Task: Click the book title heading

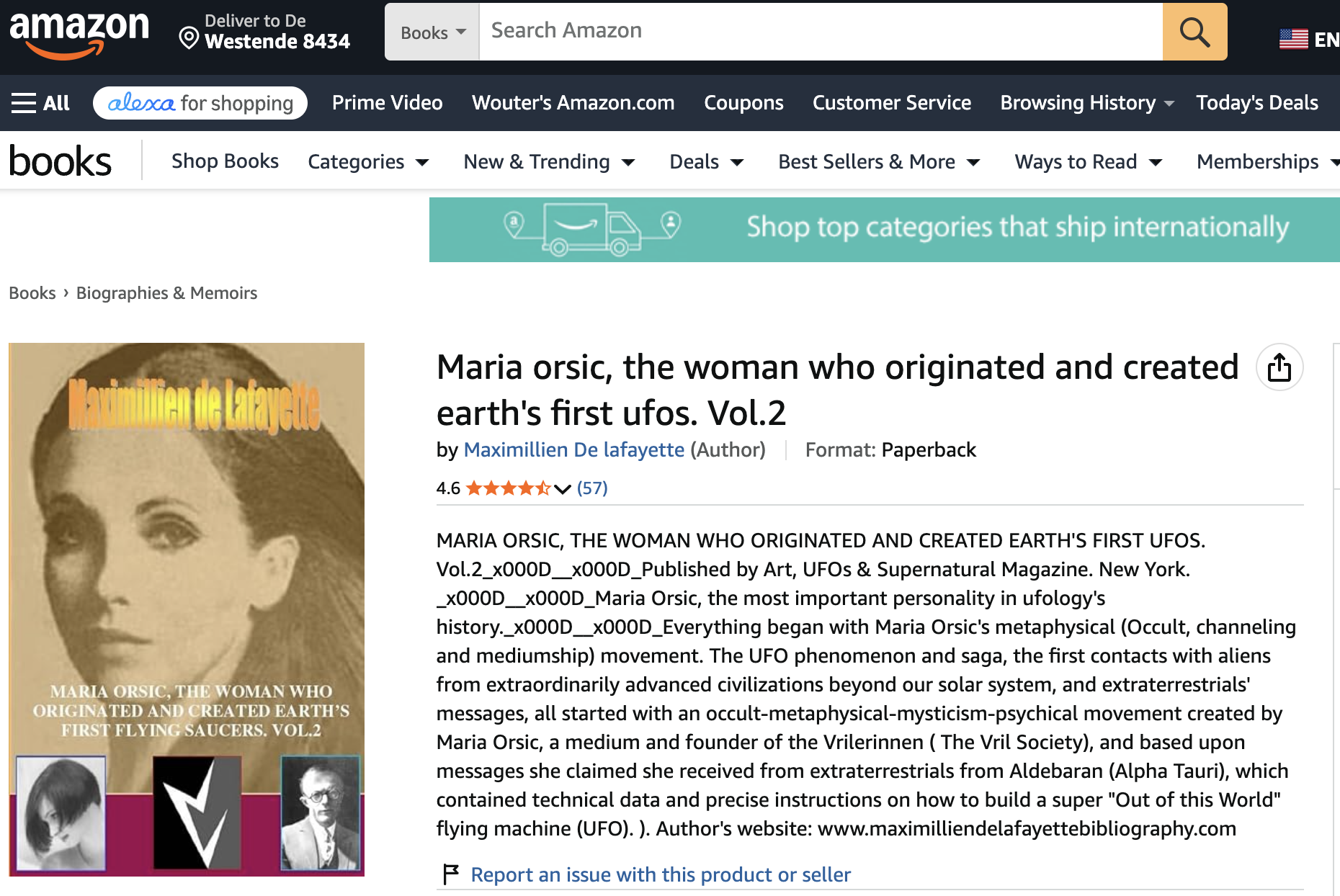Action: pos(838,390)
